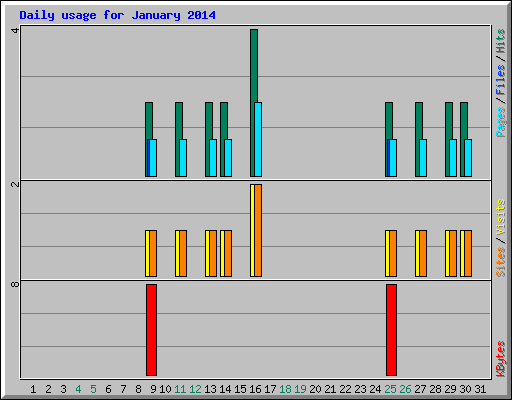Select the orange Sites bar for day 16

[258, 230]
